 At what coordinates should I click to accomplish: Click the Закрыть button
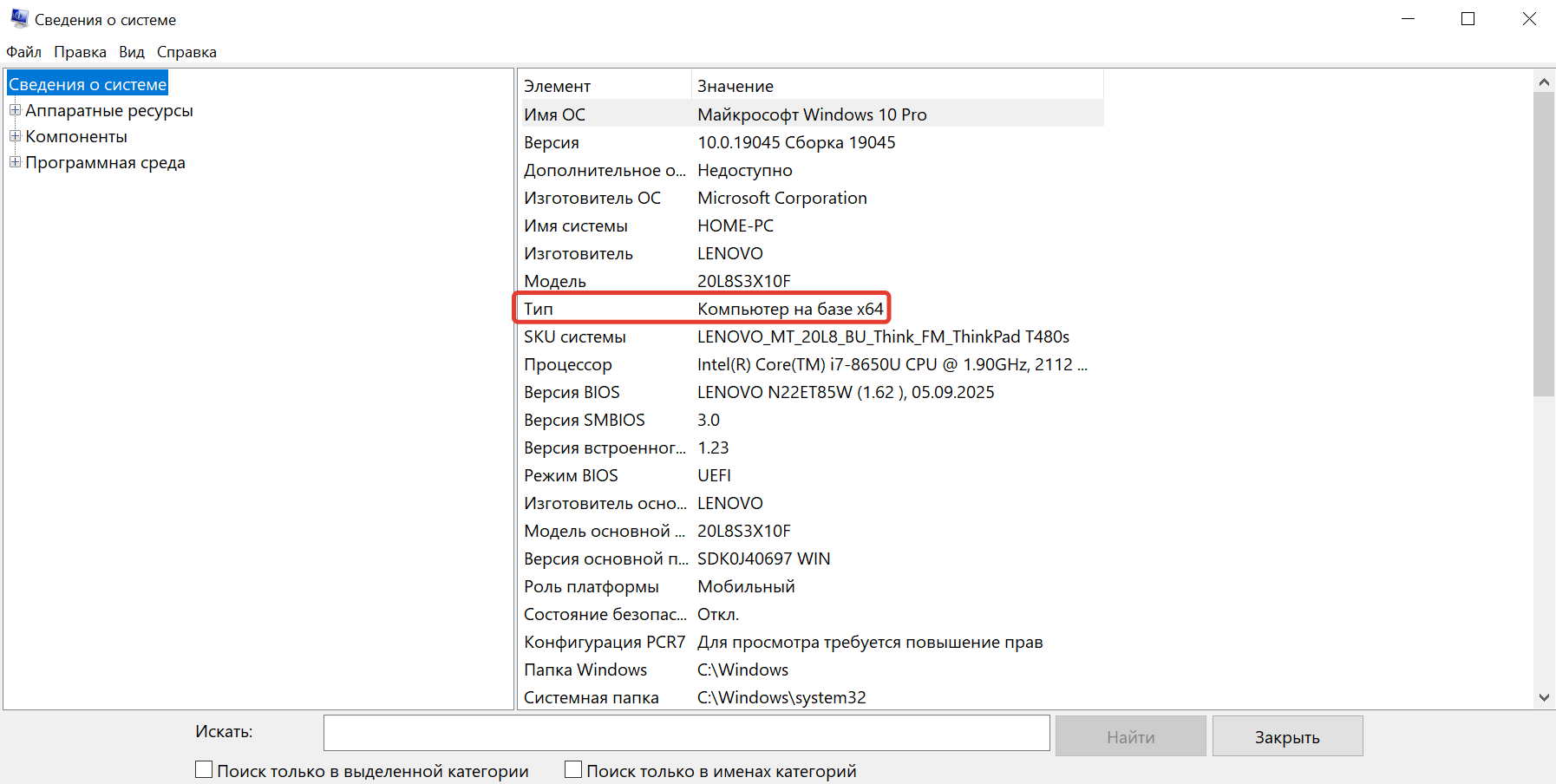click(1287, 736)
